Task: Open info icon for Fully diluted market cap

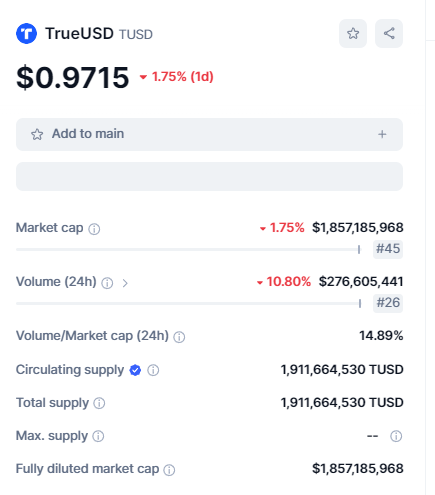Action: coord(169,470)
